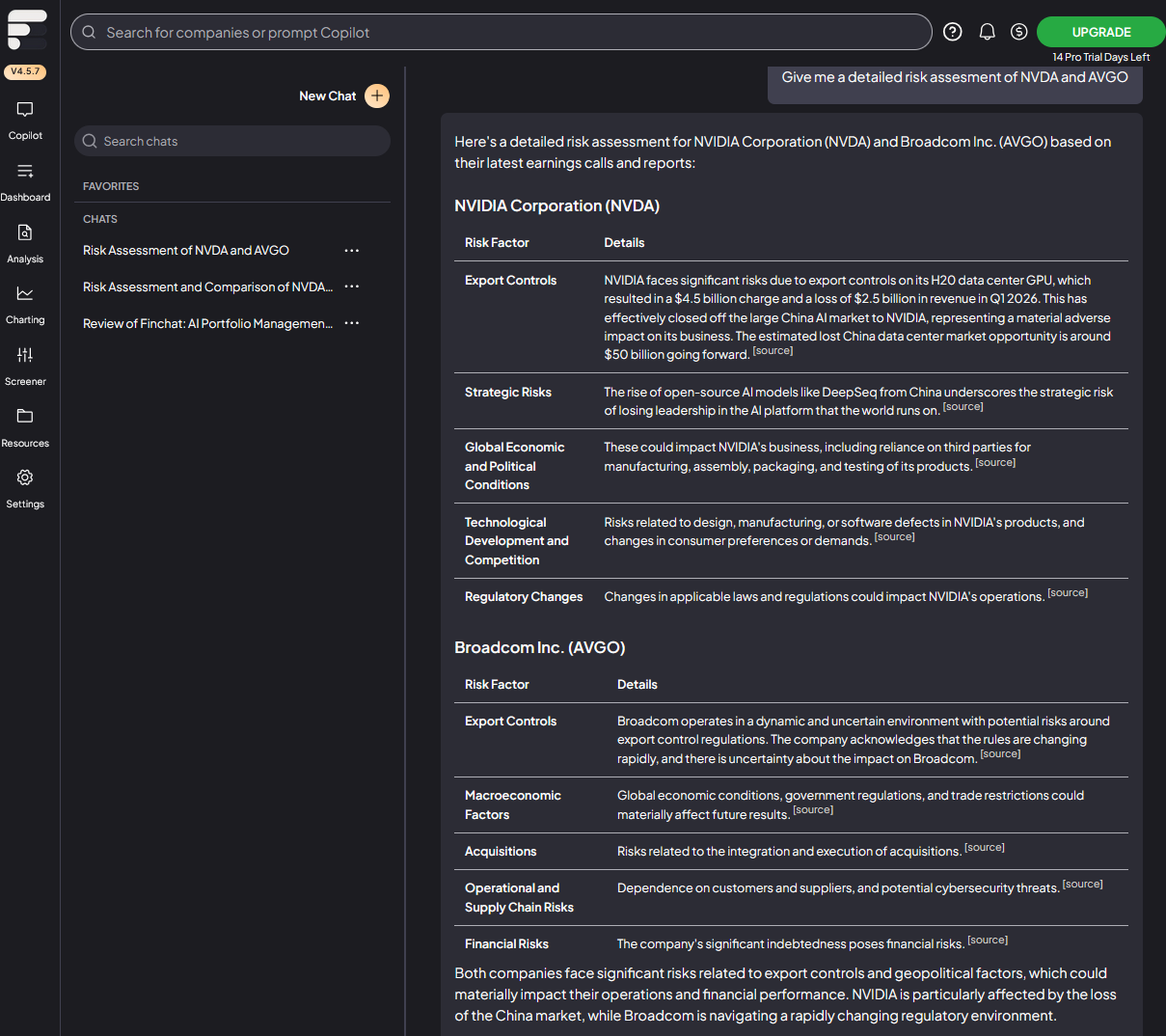Click Macroeconomic Factors risk factor cell
This screenshot has width=1166, height=1036.
click(513, 804)
